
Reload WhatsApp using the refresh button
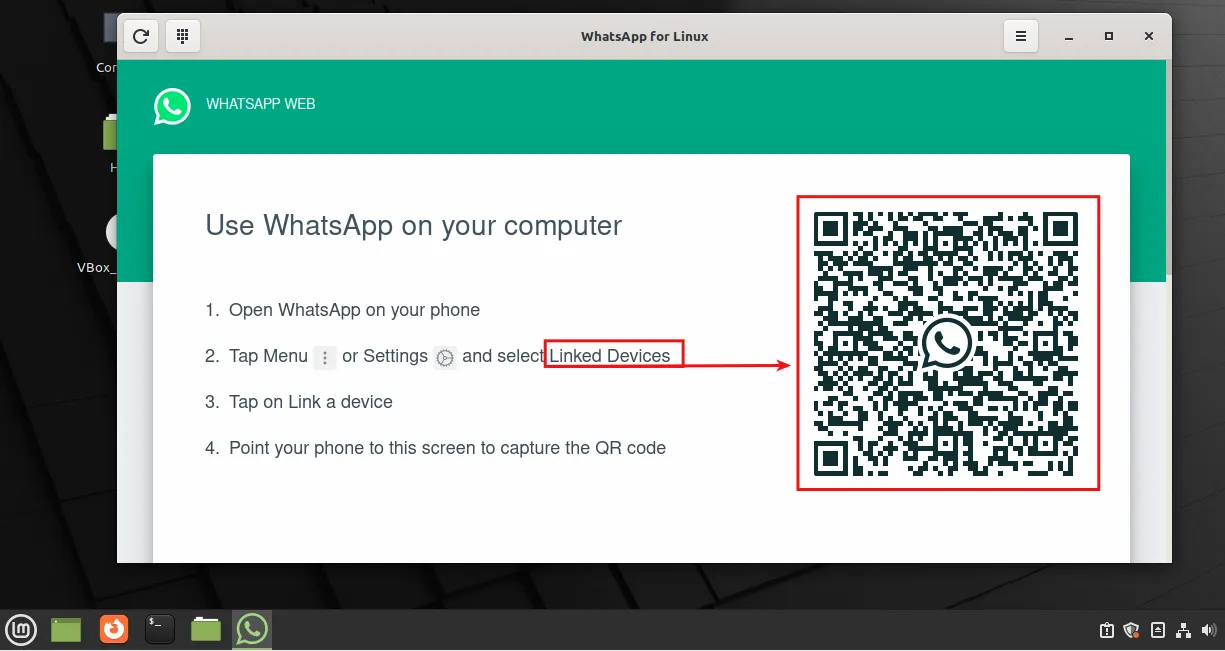click(x=141, y=36)
